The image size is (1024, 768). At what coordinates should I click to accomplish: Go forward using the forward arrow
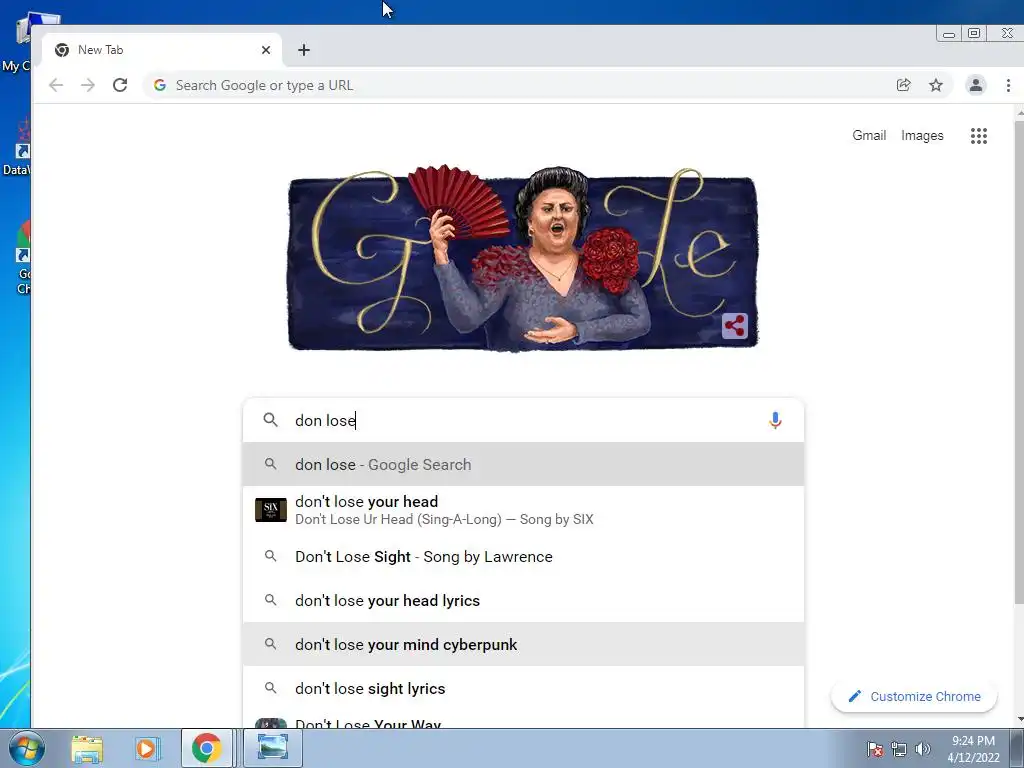click(88, 85)
